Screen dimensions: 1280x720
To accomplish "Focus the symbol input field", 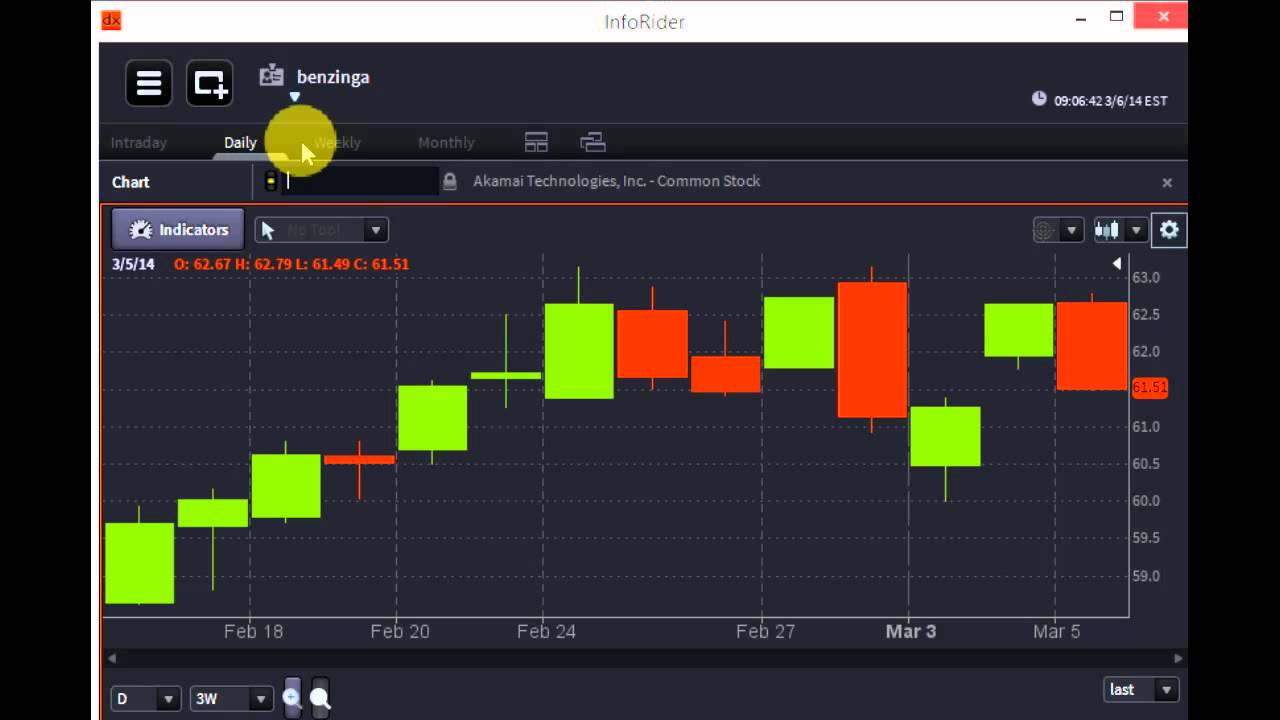I will 360,181.
